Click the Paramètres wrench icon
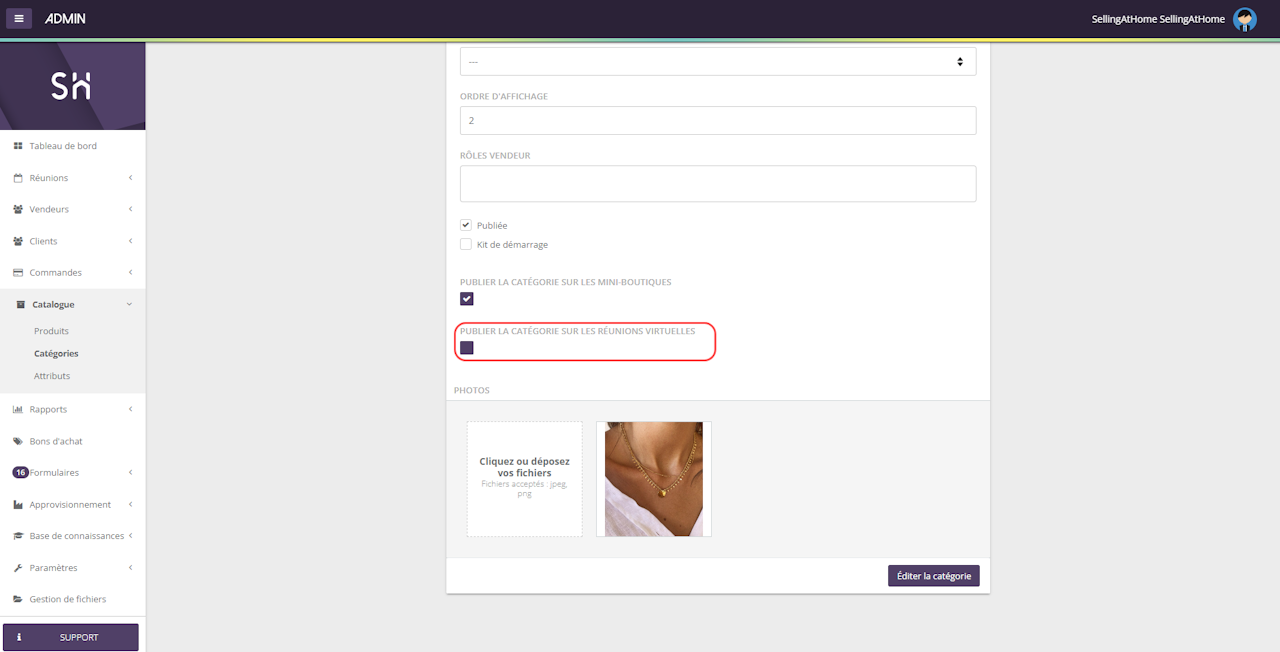This screenshot has width=1280, height=652. (18, 568)
